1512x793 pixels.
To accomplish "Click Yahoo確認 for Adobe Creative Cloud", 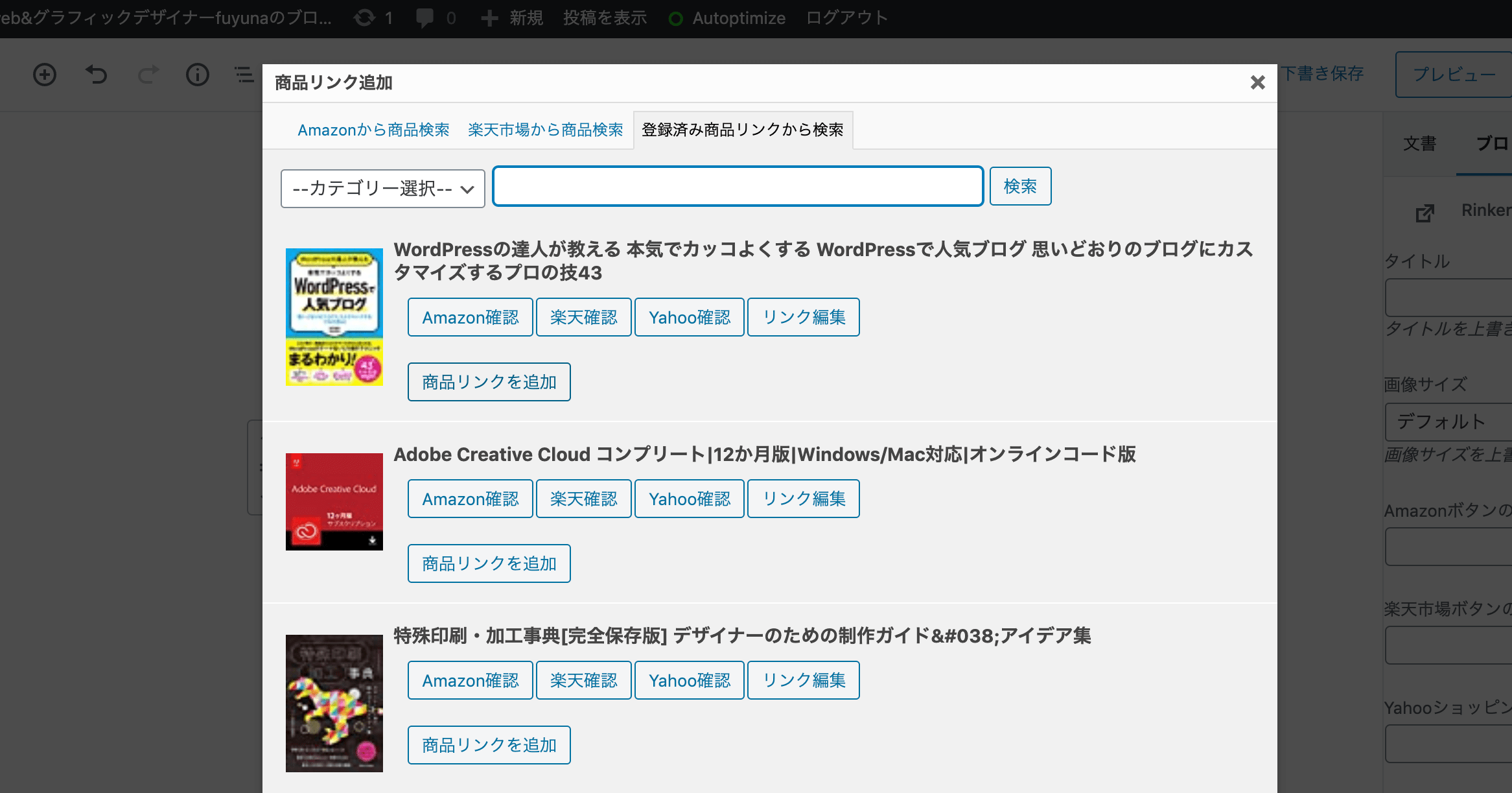I will pyautogui.click(x=690, y=499).
